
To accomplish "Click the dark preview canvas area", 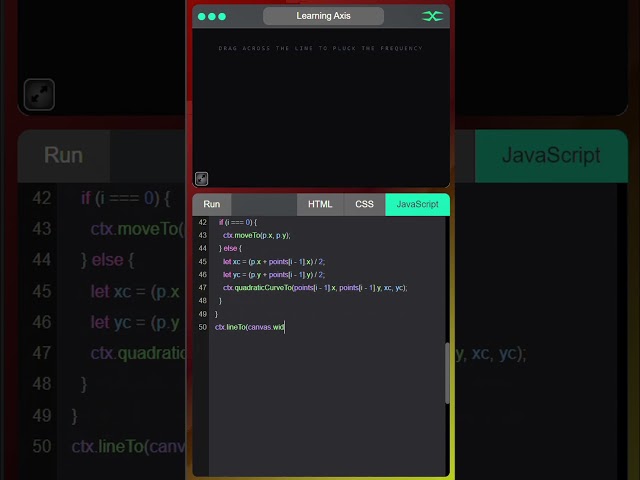I will (321, 108).
